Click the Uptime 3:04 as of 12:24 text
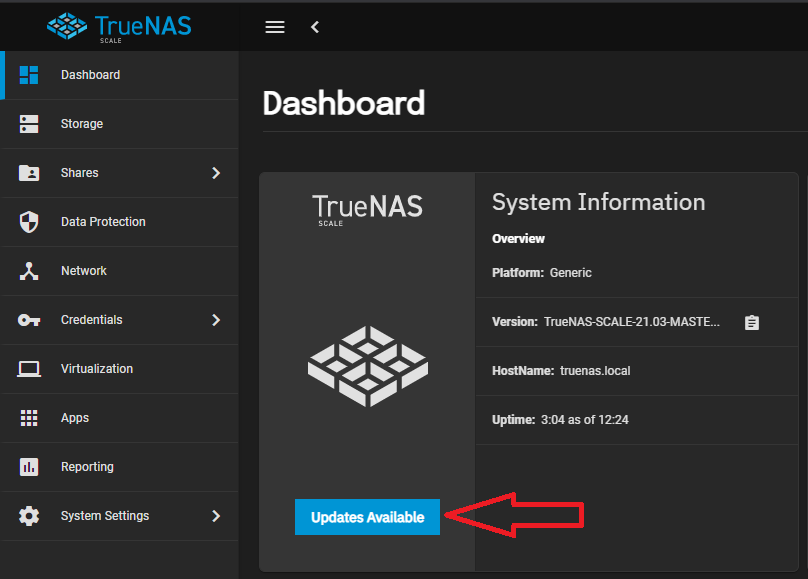Viewport: 808px width, 579px height. [x=560, y=420]
